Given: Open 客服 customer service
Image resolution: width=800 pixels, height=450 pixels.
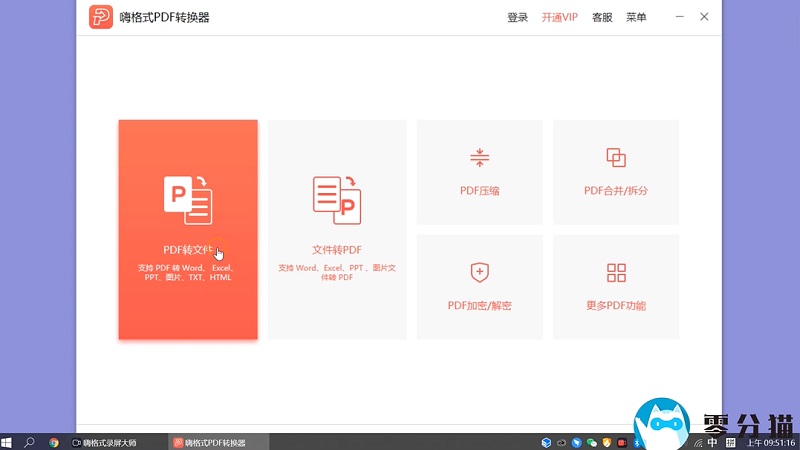Looking at the screenshot, I should (x=602, y=17).
